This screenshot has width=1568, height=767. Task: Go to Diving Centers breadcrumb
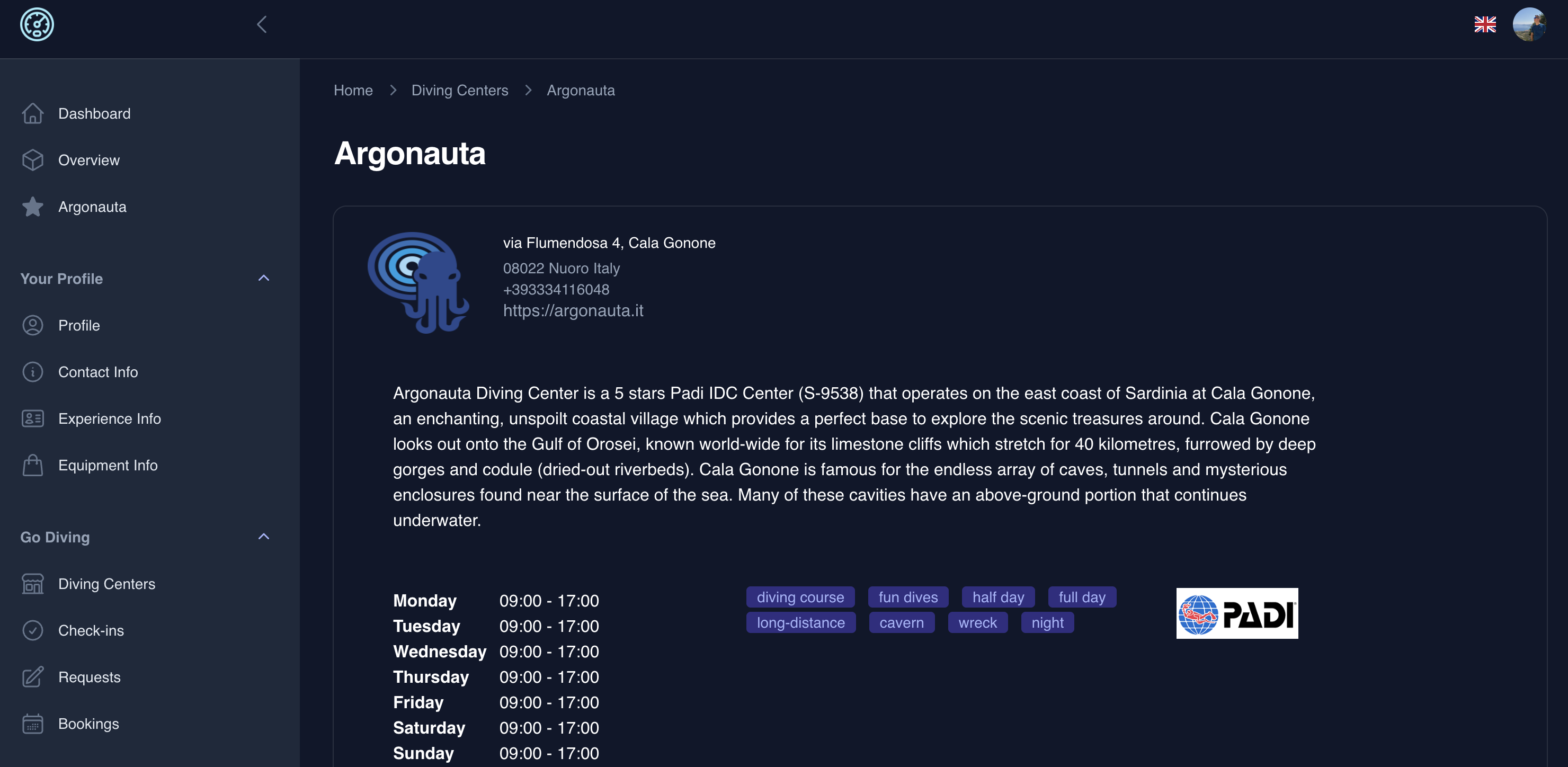(460, 90)
